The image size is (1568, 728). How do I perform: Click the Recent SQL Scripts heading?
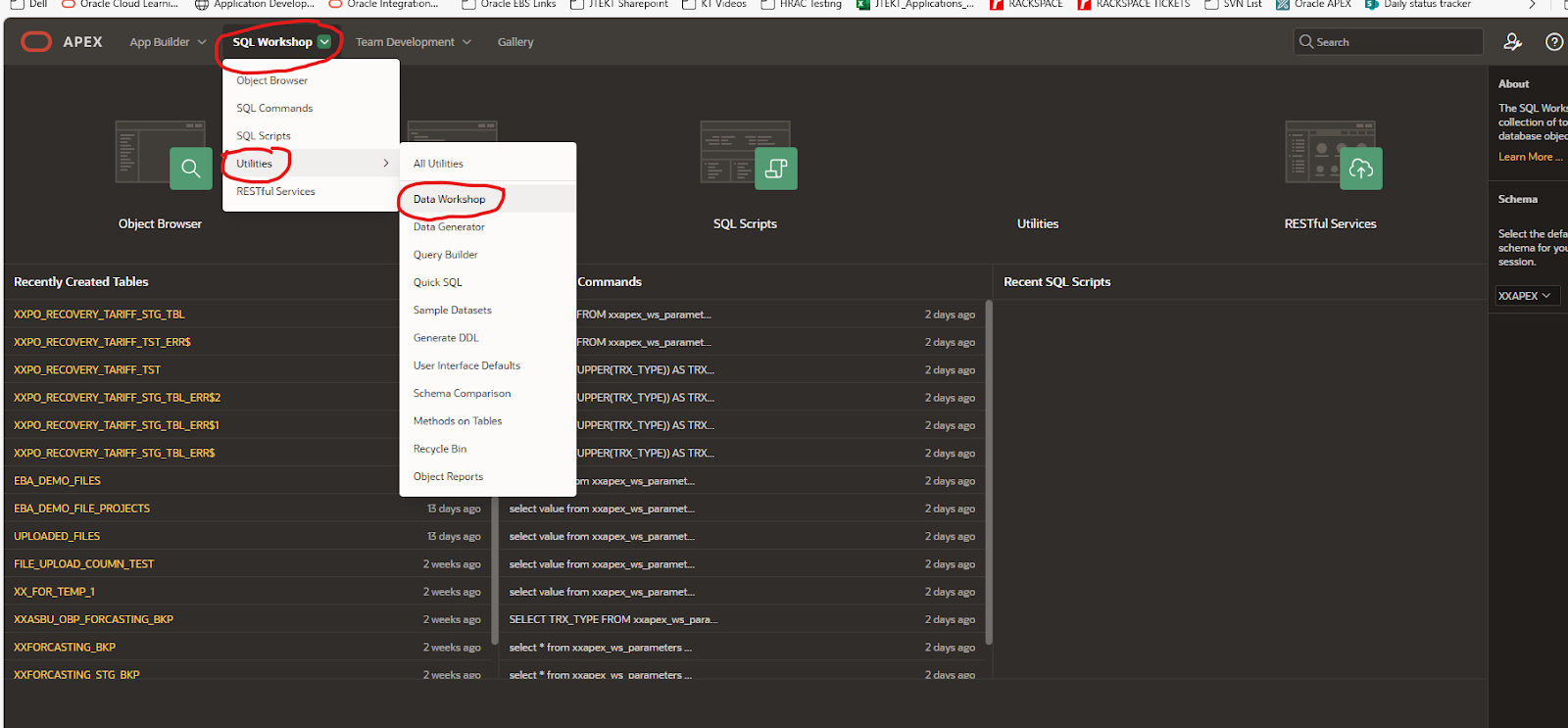point(1057,281)
